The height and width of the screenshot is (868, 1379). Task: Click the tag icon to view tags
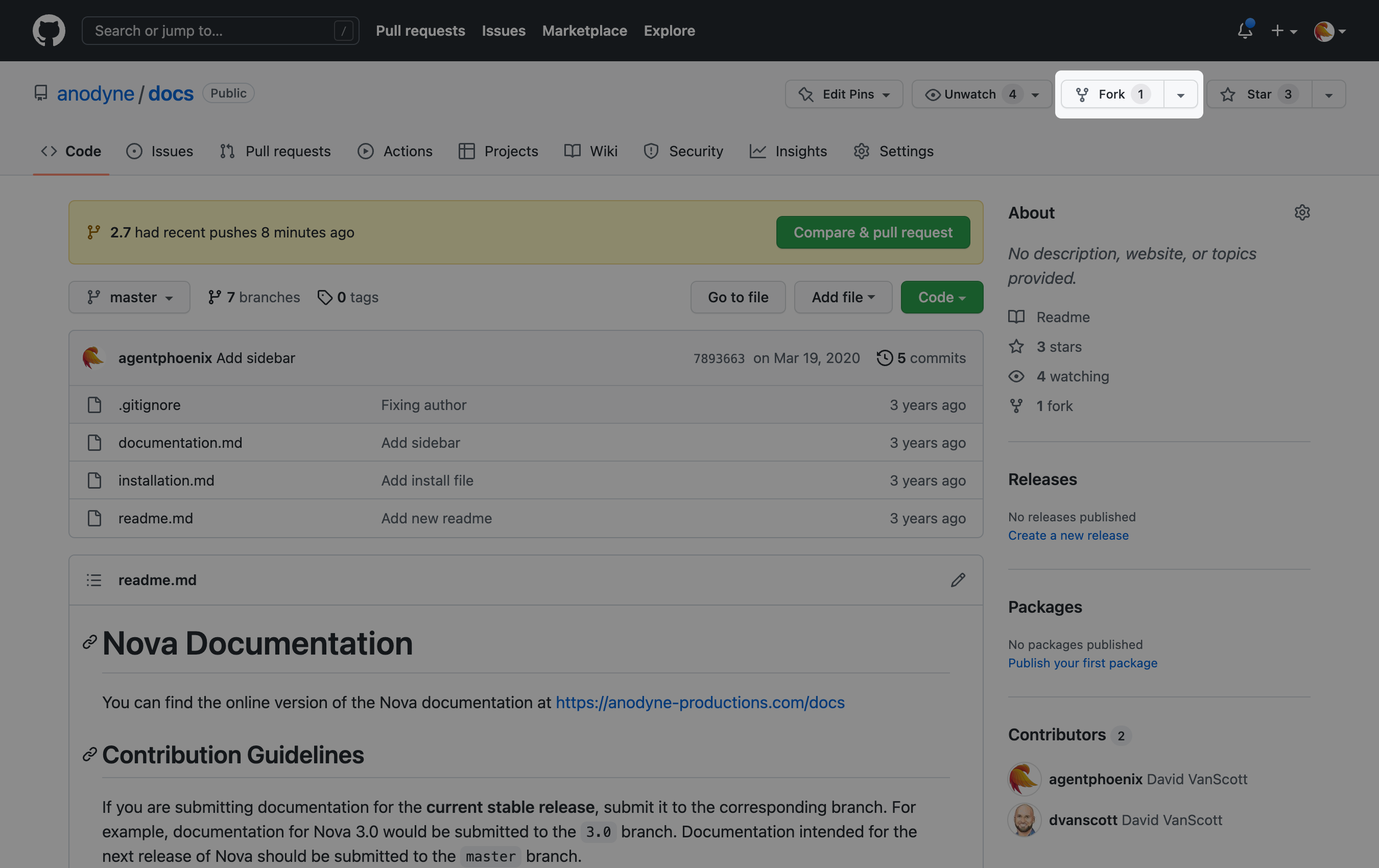[x=323, y=297]
